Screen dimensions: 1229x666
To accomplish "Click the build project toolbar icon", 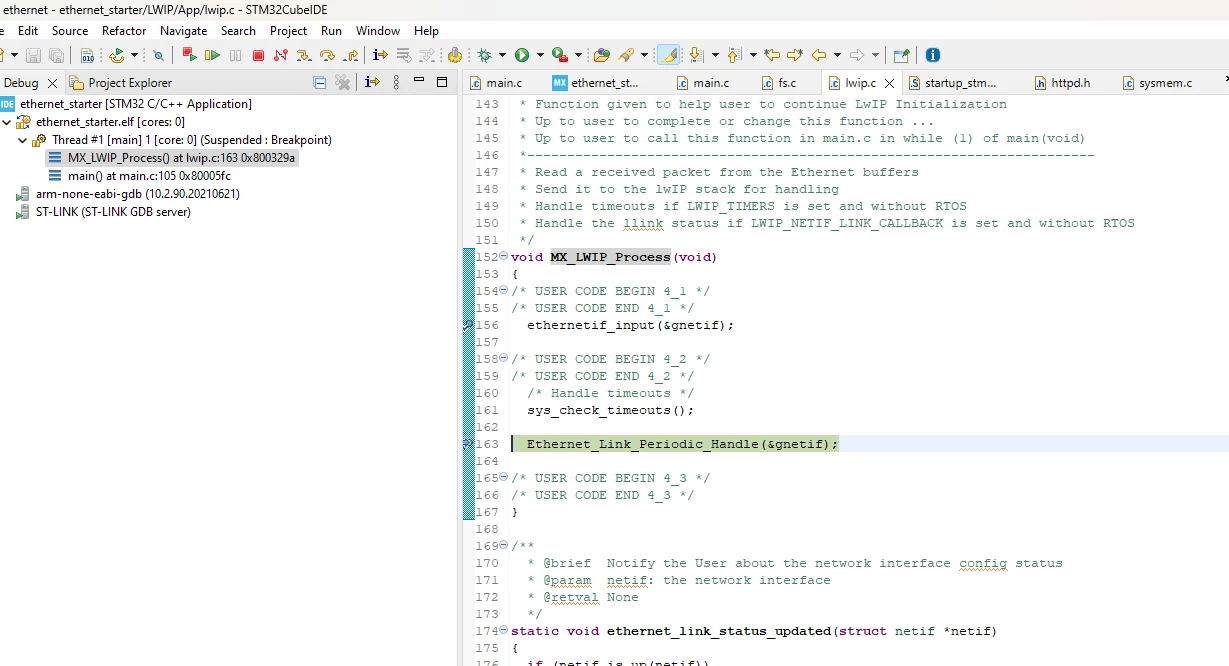I will [116, 55].
